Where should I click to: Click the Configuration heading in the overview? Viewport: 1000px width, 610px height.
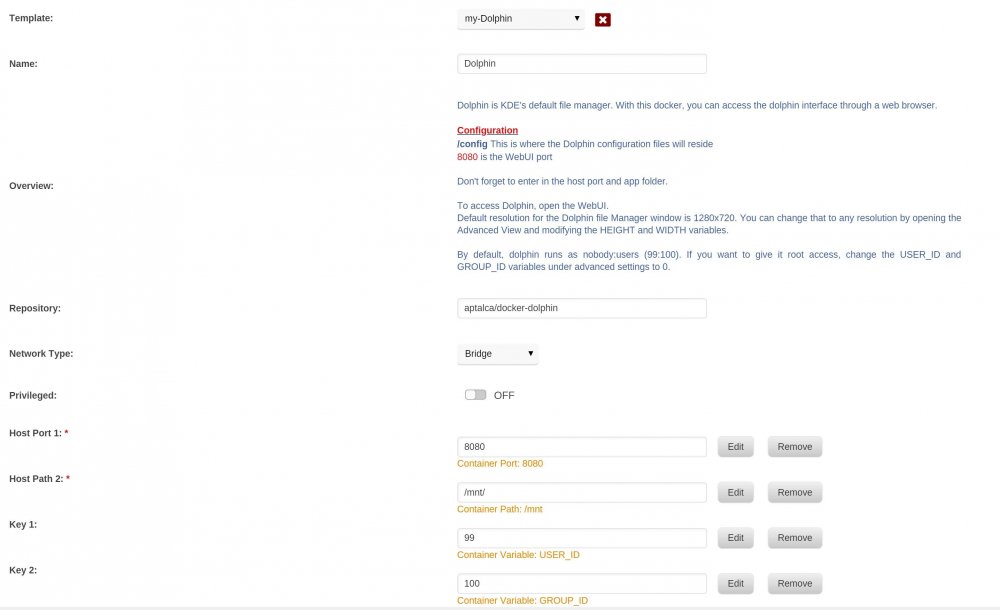pyautogui.click(x=487, y=130)
